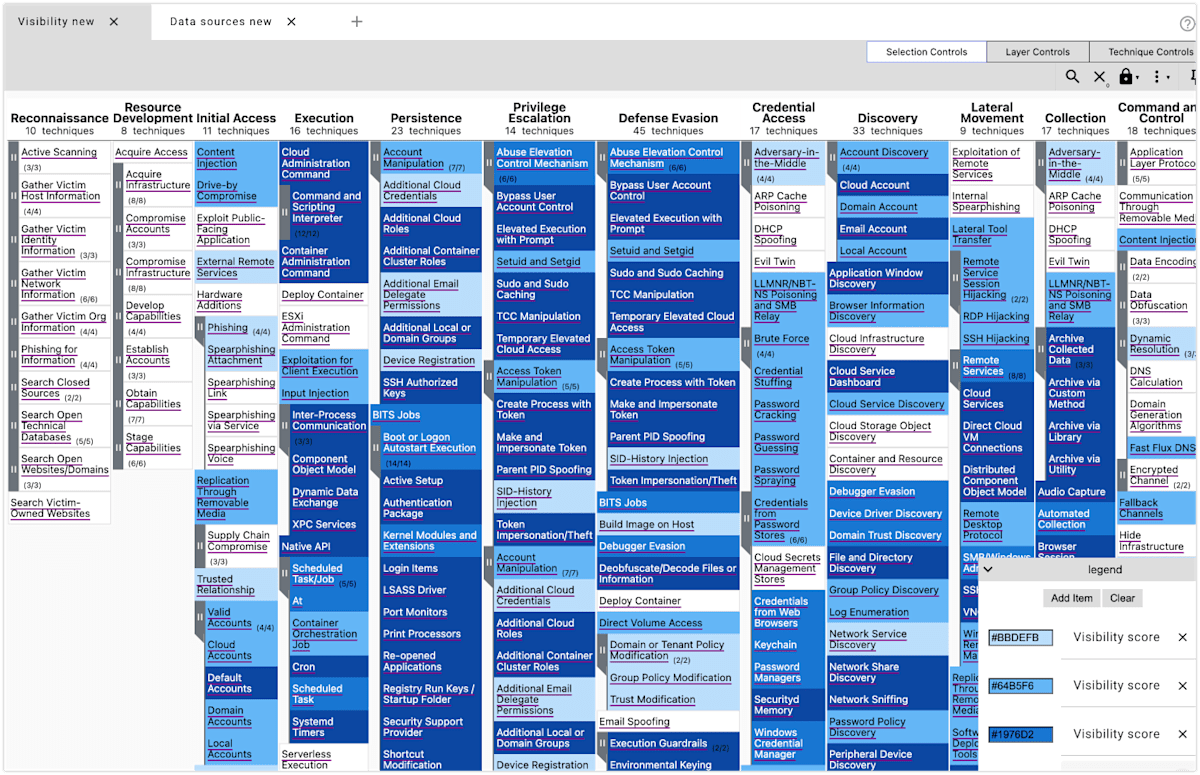Edit the label beside the #64B5F6 color

[1116, 685]
